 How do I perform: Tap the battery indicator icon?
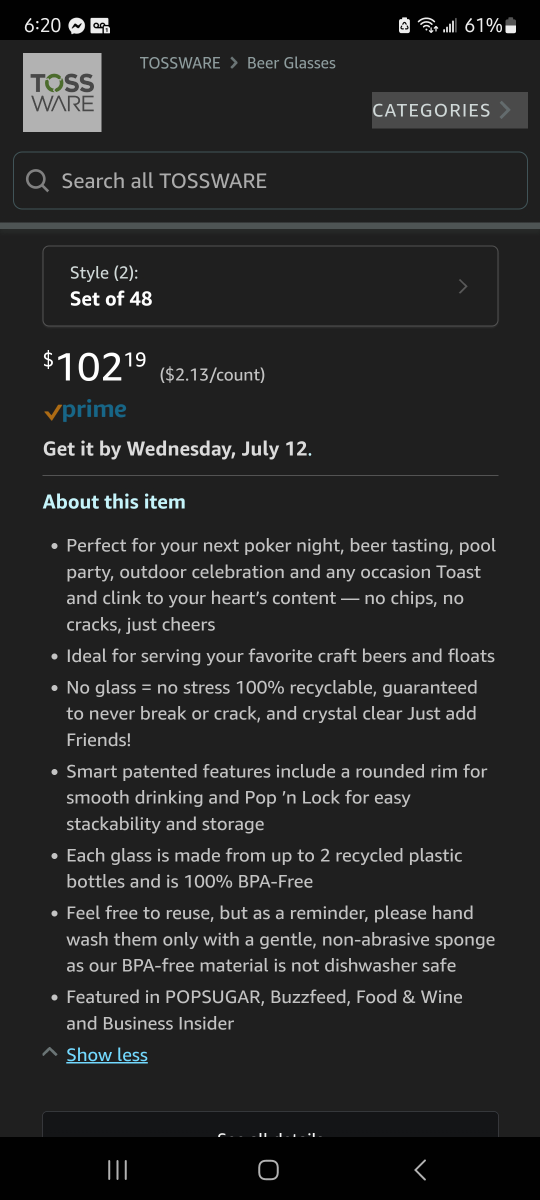511,26
